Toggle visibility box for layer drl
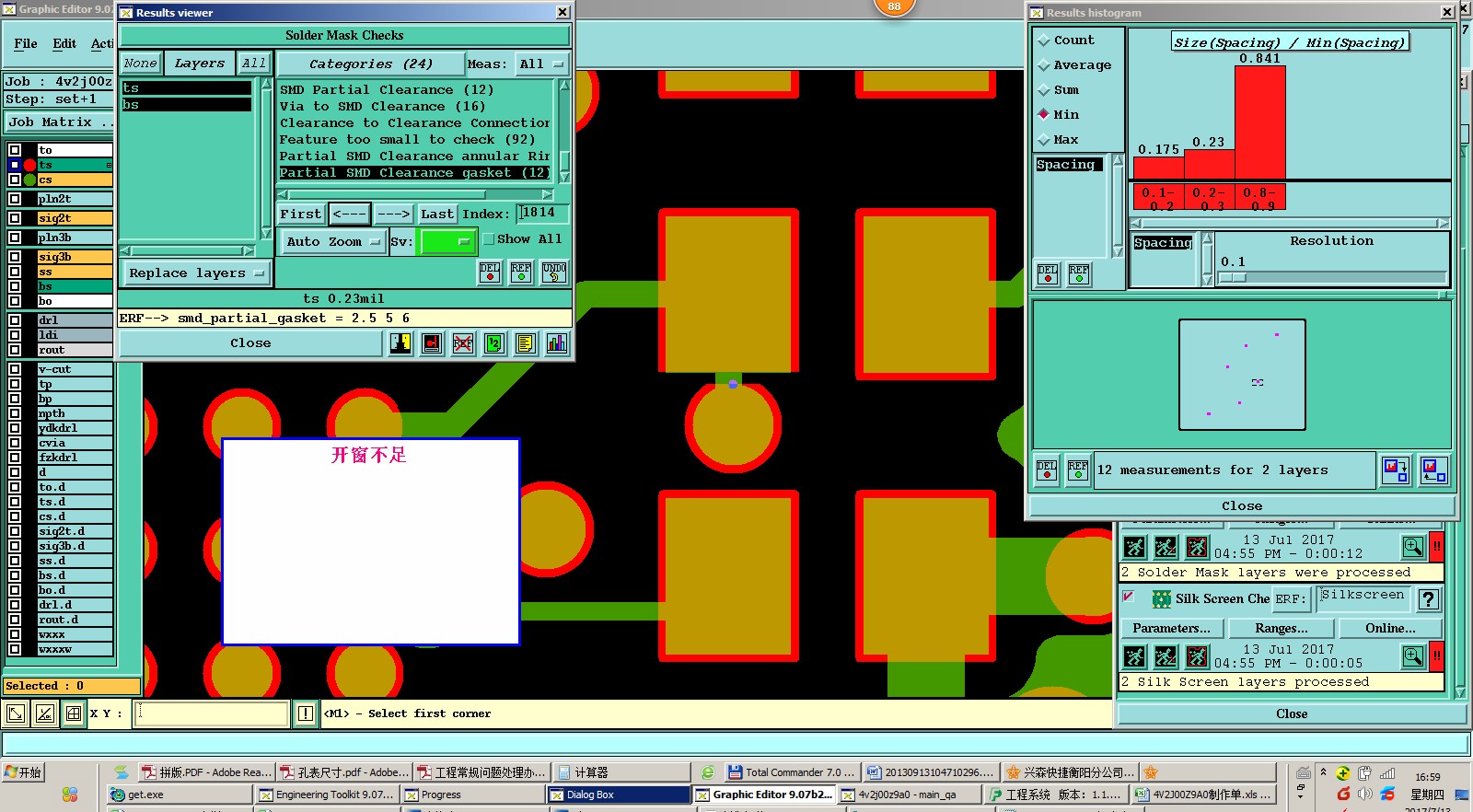1473x812 pixels. 15,320
